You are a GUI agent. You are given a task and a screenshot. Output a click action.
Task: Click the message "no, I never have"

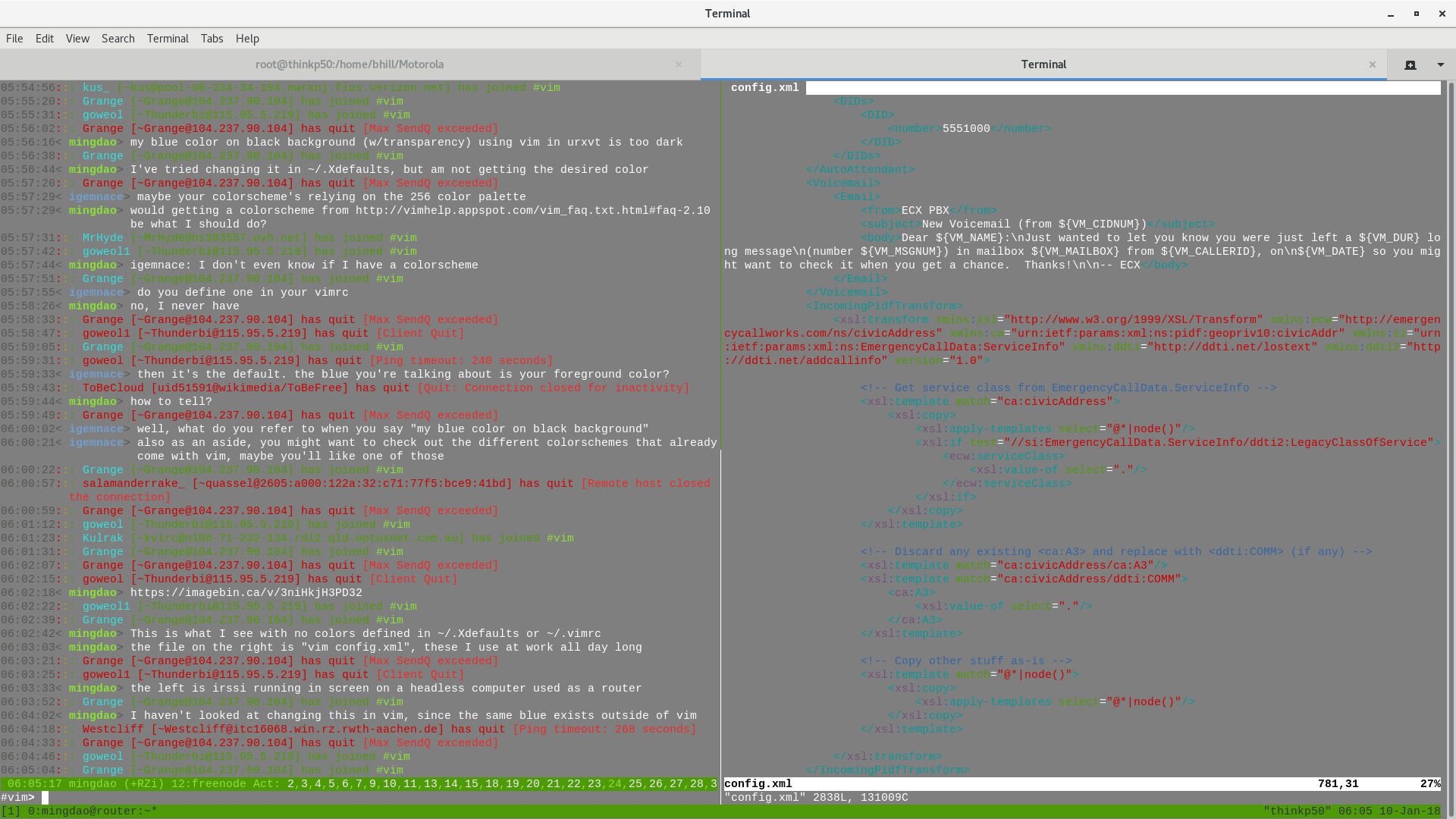[185, 306]
